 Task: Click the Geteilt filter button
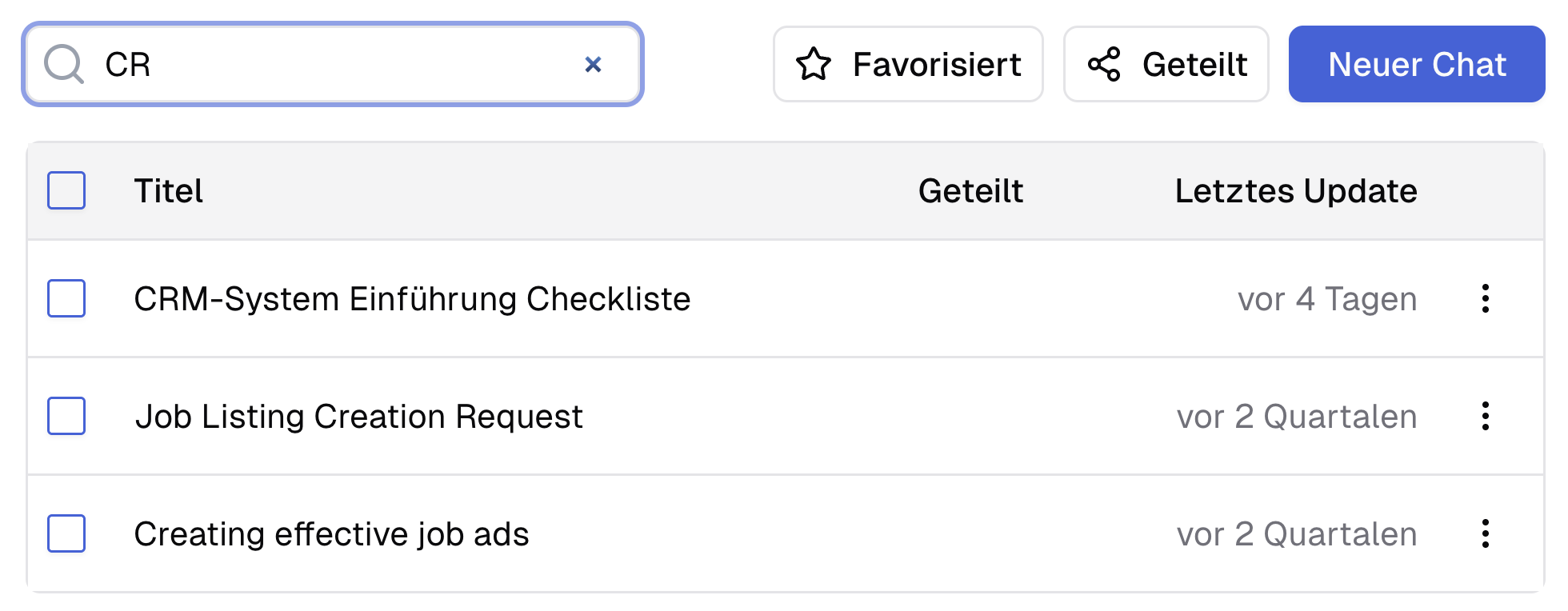(x=1166, y=64)
